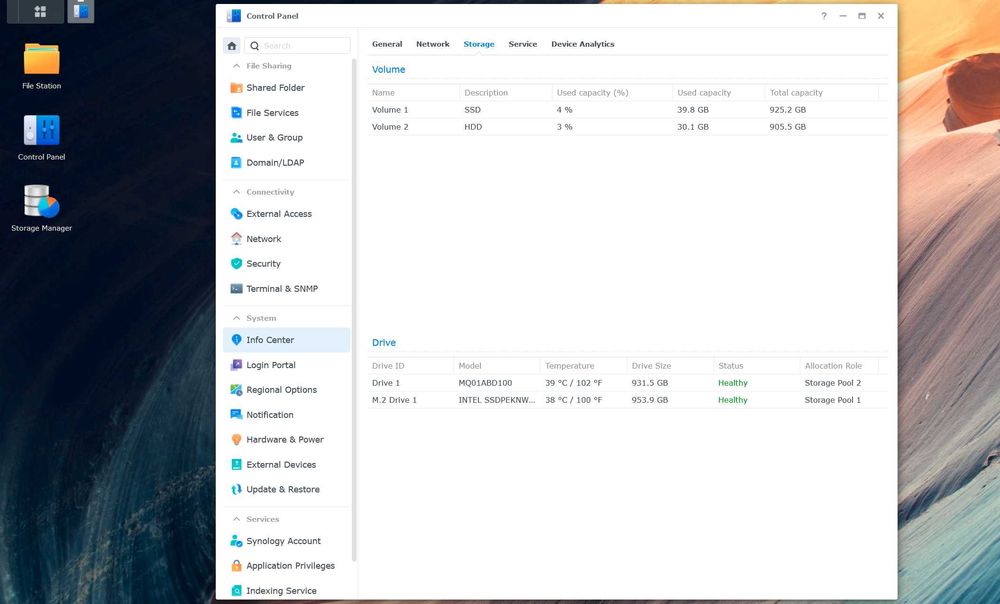1000x604 pixels.
Task: Open File Services icon
Action: coord(236,113)
